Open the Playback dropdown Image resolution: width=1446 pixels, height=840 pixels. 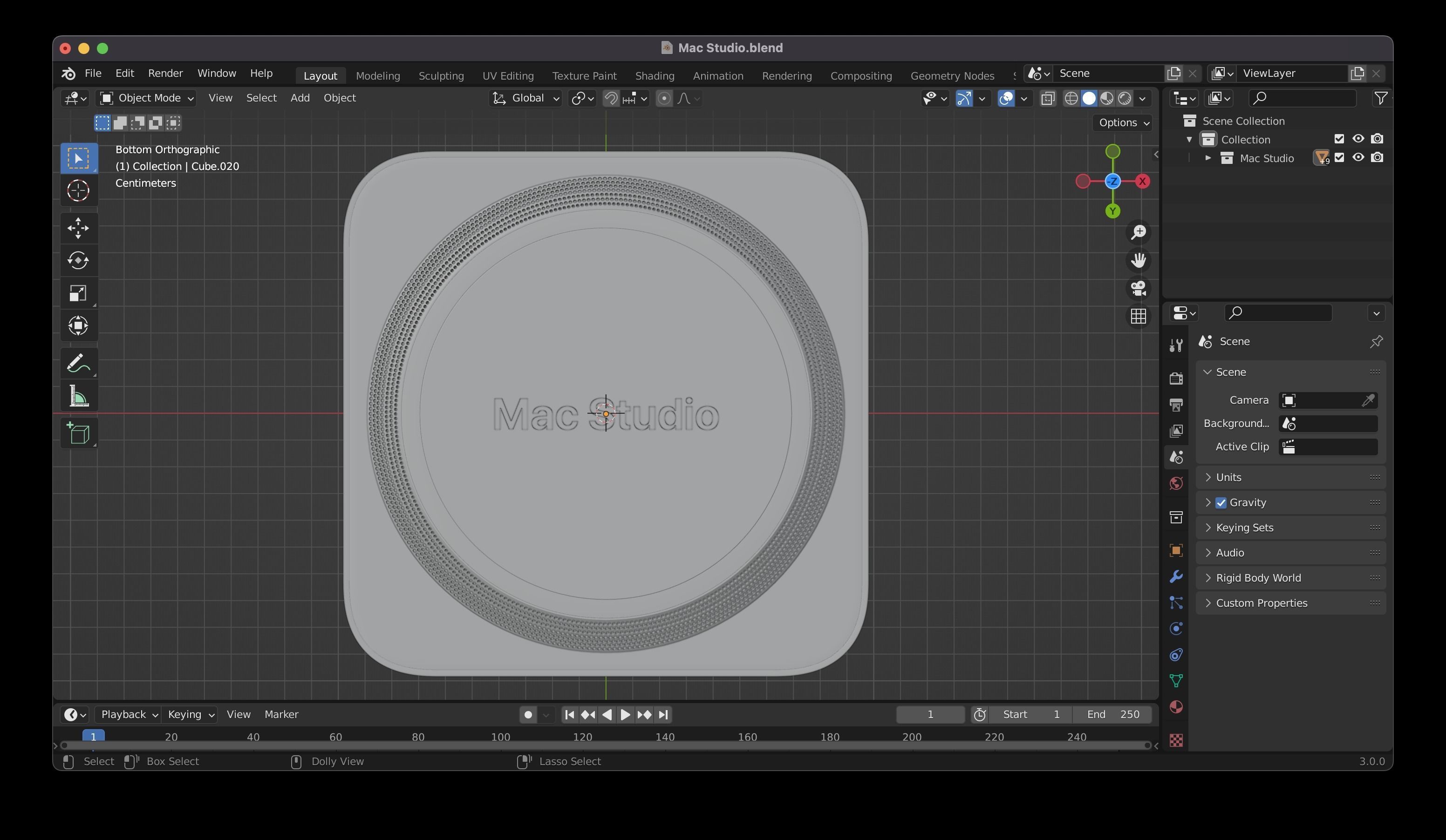click(x=129, y=714)
